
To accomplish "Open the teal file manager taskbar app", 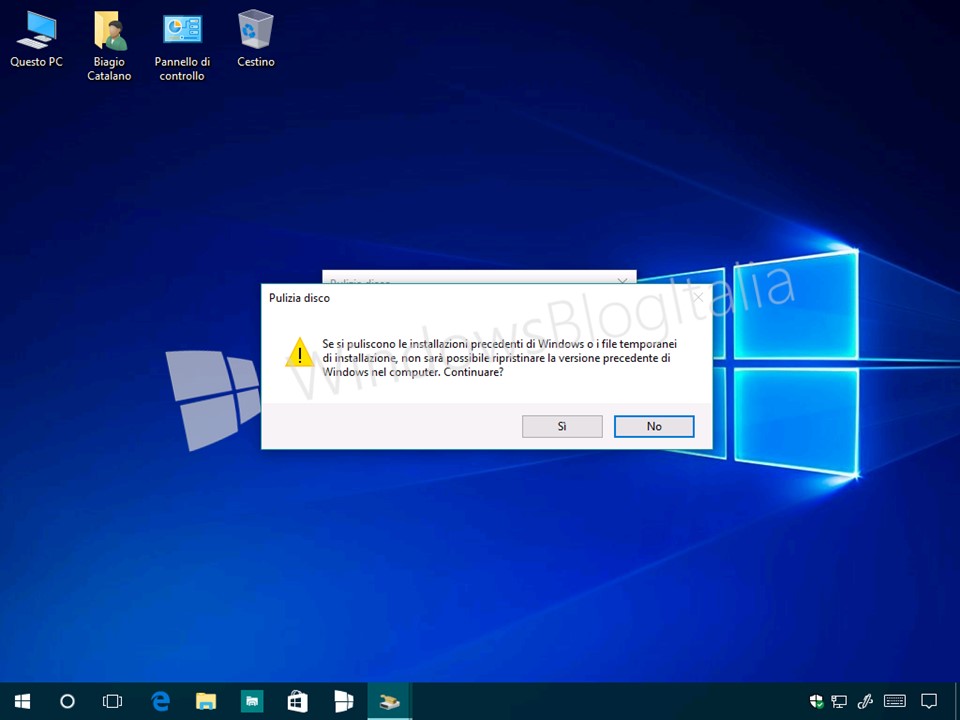I will tap(252, 702).
